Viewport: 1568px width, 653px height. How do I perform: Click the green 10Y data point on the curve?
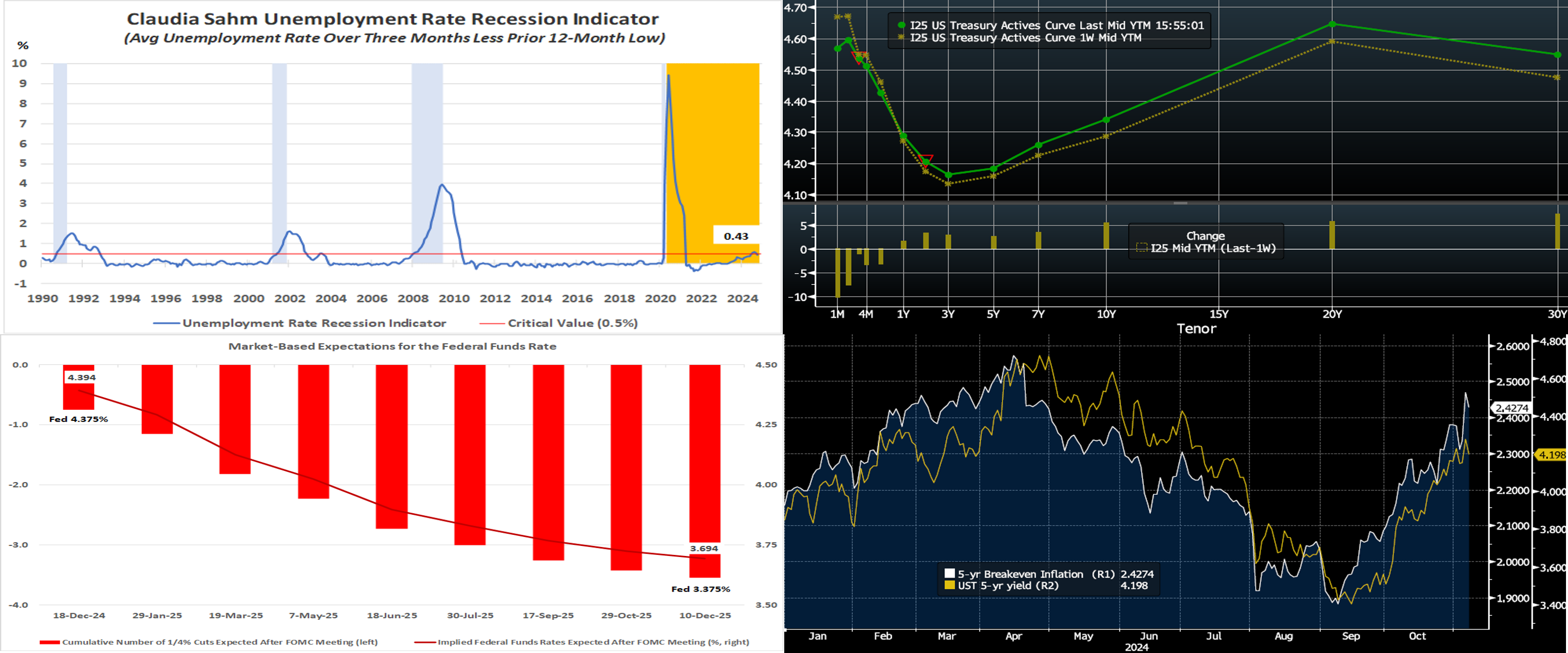1106,120
